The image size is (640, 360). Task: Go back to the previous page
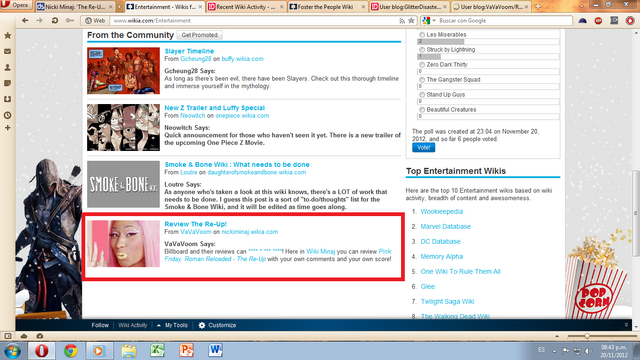point(25,20)
